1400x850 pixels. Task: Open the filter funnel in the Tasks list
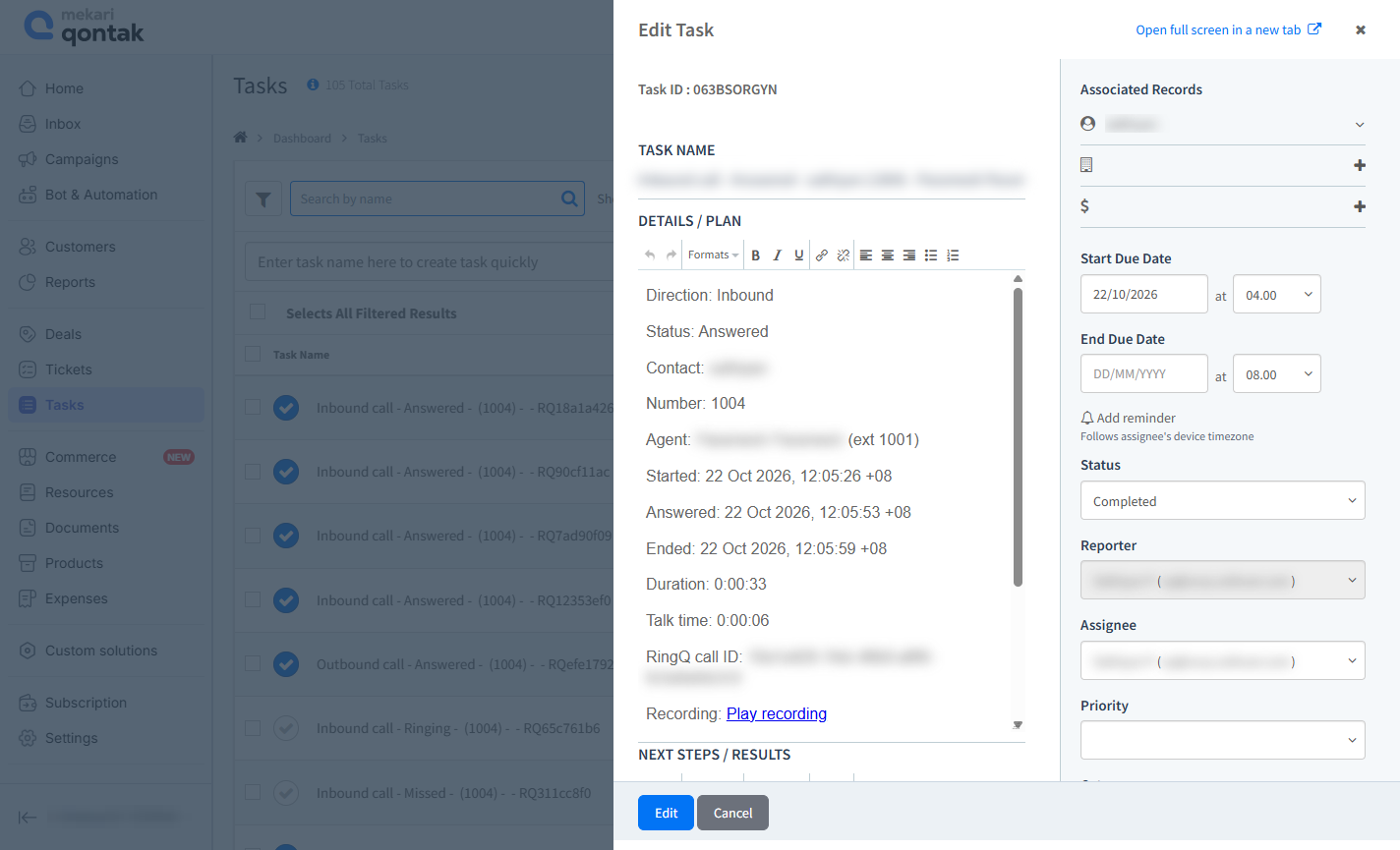pos(263,199)
